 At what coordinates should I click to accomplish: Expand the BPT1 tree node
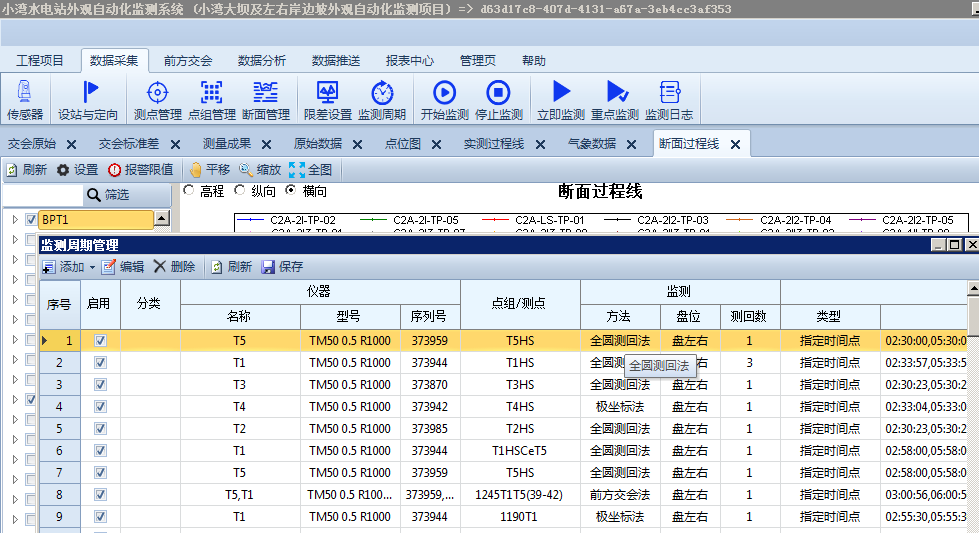pyautogui.click(x=15, y=220)
